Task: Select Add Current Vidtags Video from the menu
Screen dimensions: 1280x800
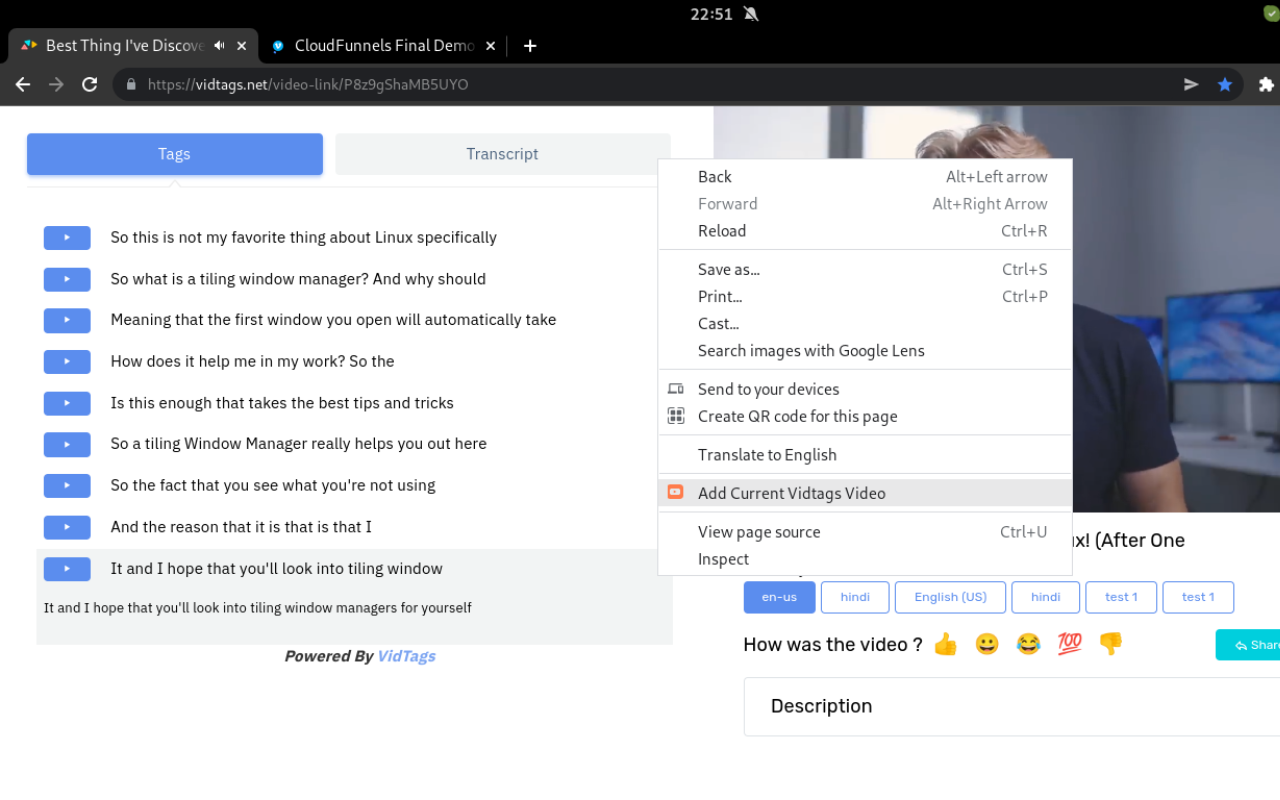Action: coord(791,493)
